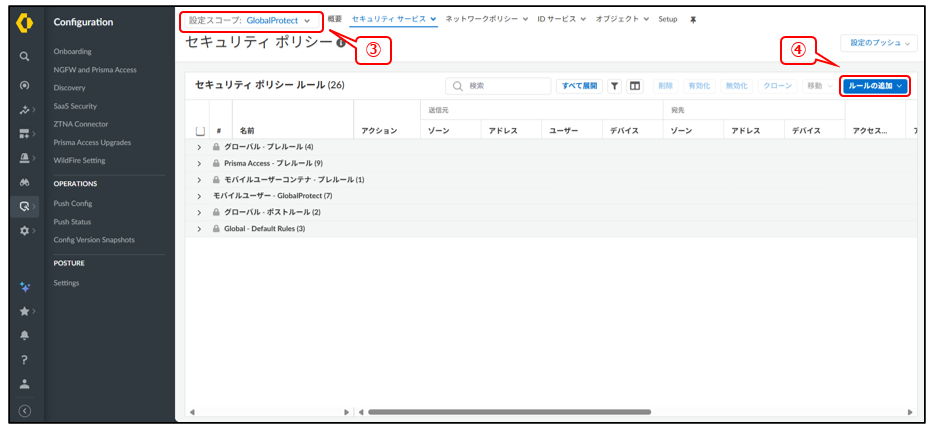Expand the Global - Default Rules (3) group
Viewport: 936px width, 430px height.
[199, 229]
